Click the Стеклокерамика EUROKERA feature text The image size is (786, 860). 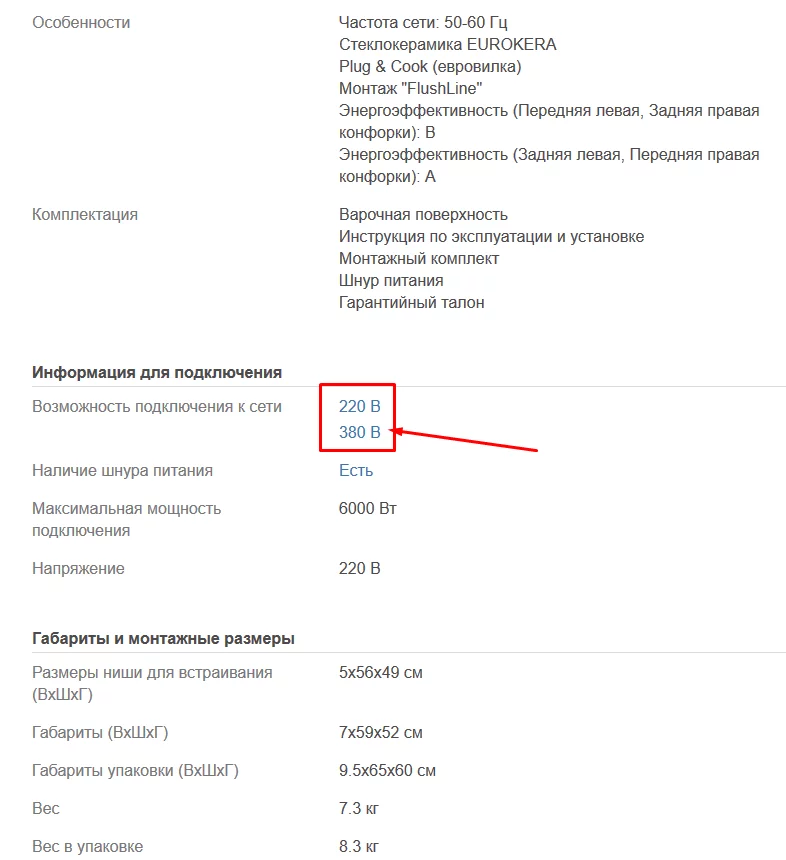[x=447, y=44]
